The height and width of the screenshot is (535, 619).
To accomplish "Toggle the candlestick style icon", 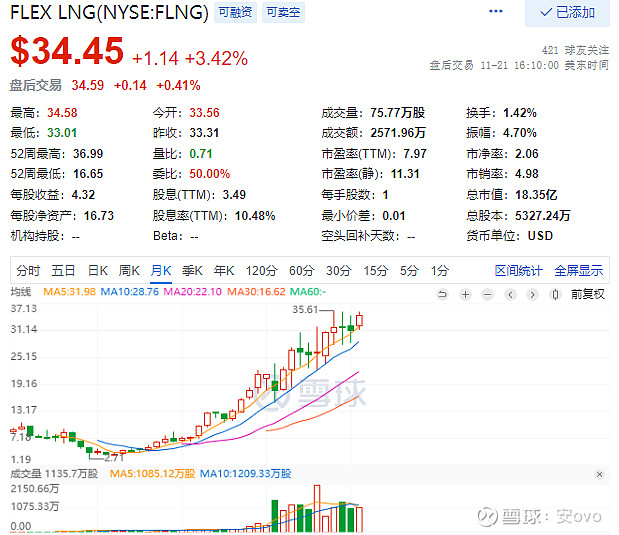I will (x=555, y=295).
